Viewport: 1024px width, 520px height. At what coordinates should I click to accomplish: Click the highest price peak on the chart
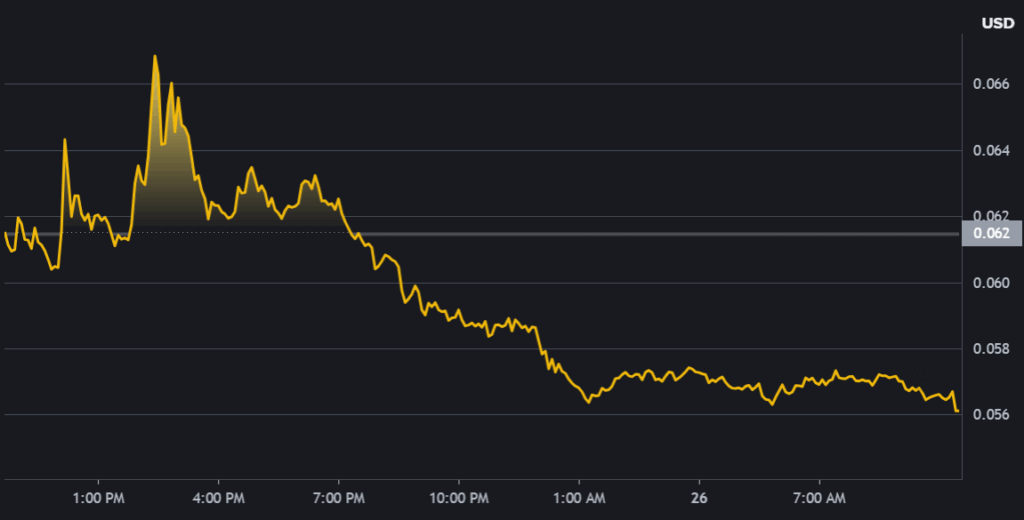155,56
